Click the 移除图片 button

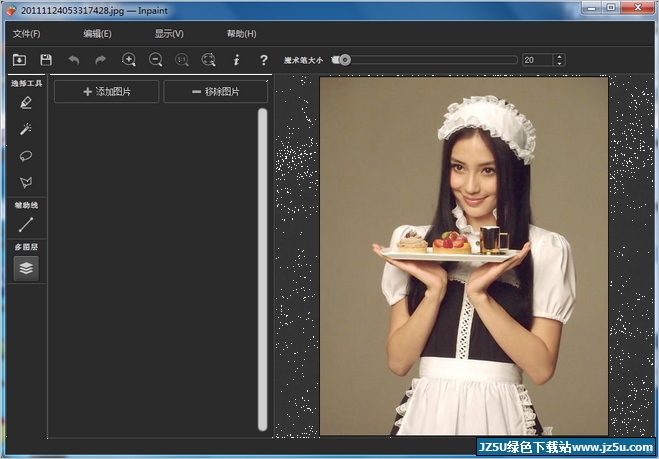[216, 91]
